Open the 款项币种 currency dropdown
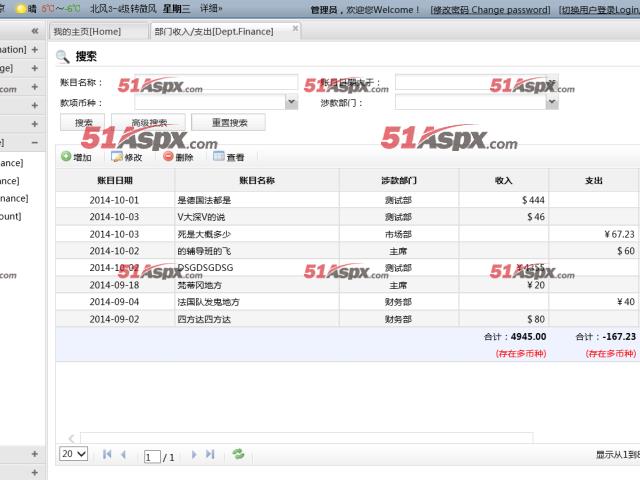The width and height of the screenshot is (640, 480). [x=291, y=102]
